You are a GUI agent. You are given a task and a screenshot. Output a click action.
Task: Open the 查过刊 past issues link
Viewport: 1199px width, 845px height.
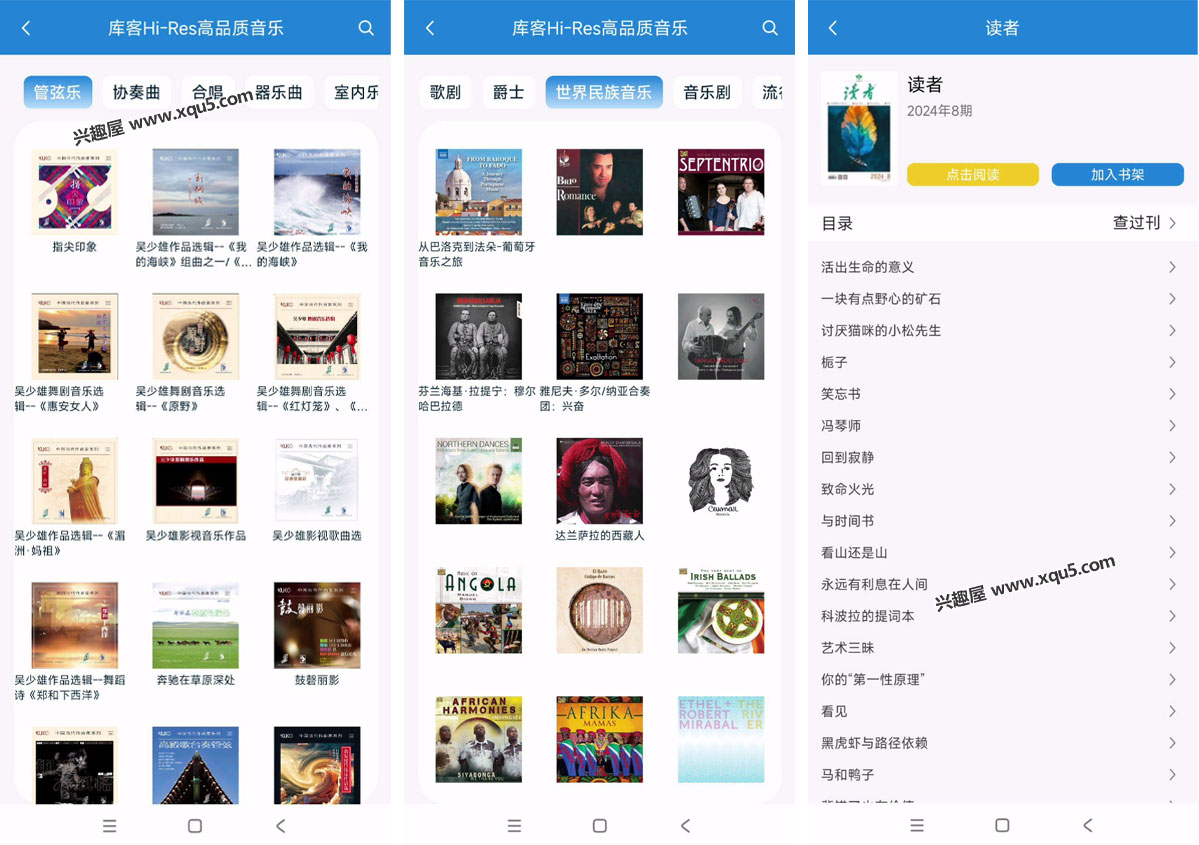click(x=1144, y=223)
